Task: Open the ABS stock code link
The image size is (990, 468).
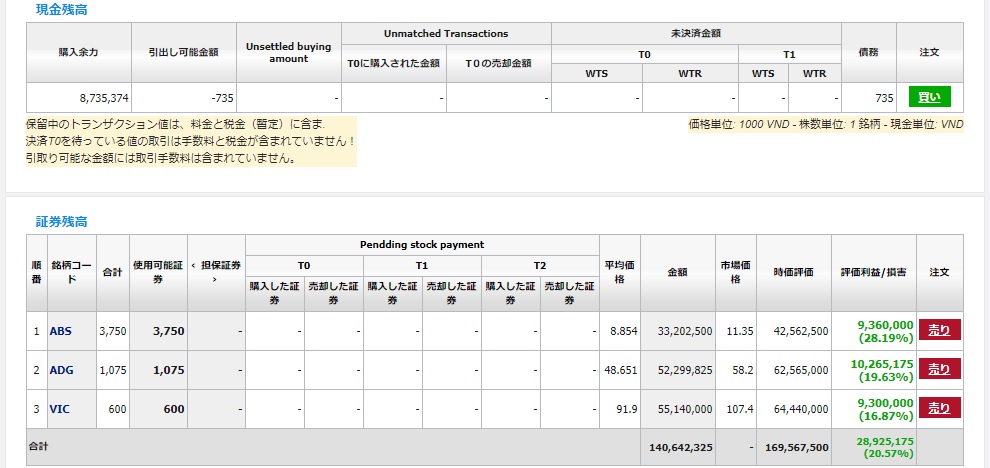Action: (60, 331)
